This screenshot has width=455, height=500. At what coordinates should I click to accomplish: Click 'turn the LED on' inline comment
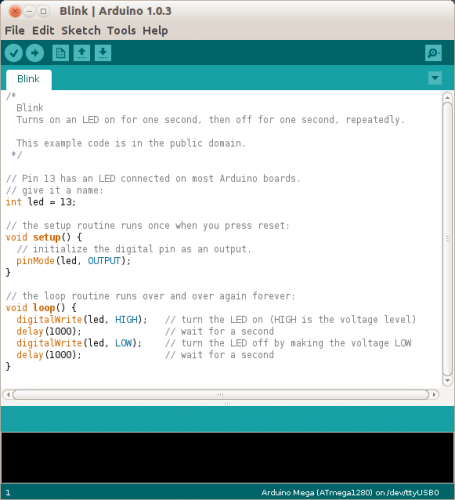(290, 319)
